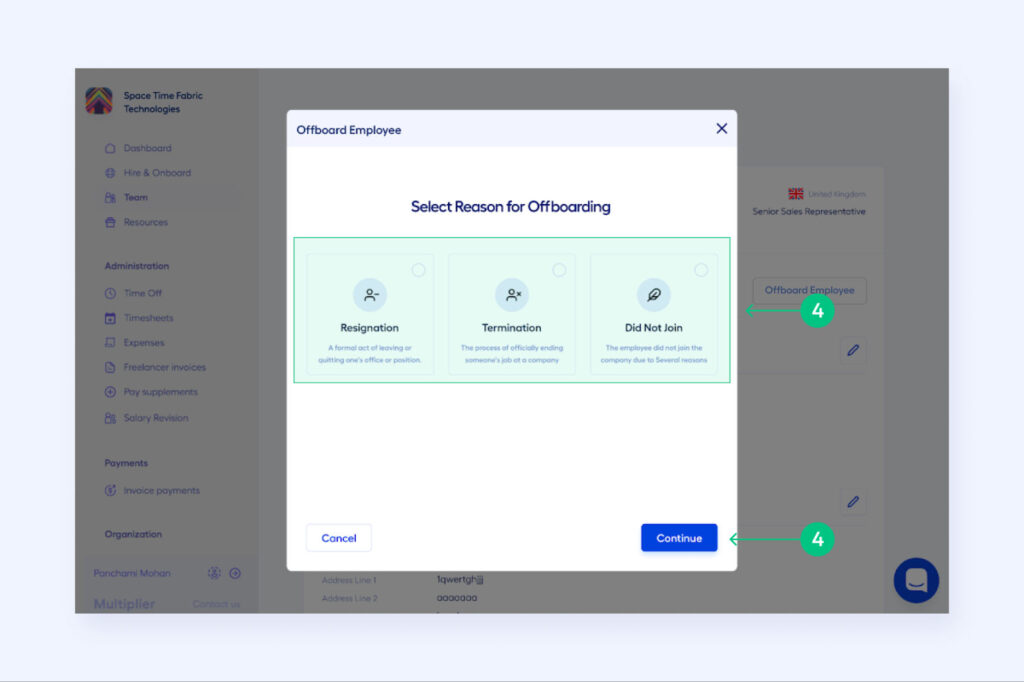Pick Did Not Join as the reason

[x=654, y=310]
